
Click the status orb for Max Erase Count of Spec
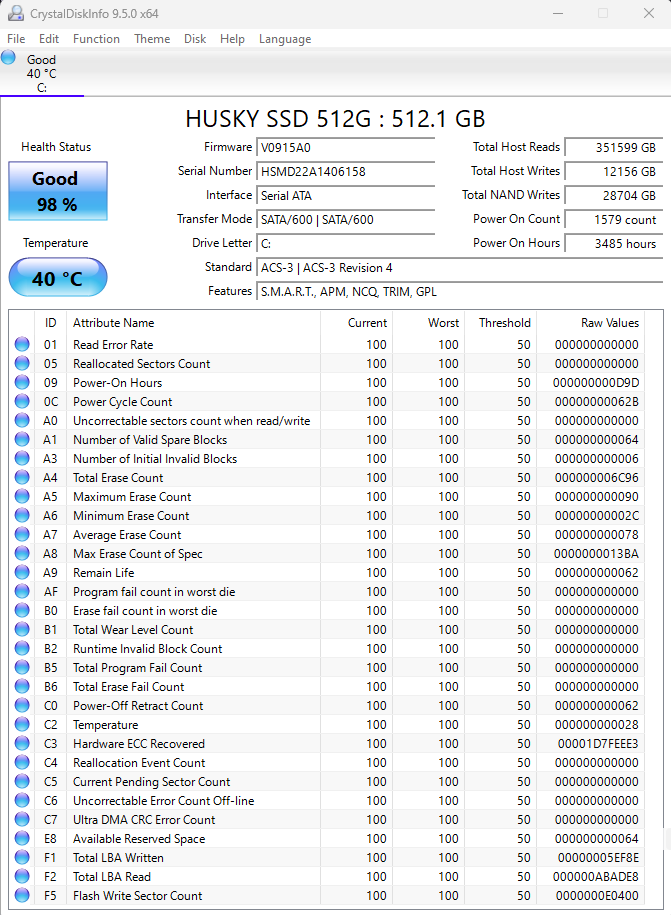pyautogui.click(x=22, y=553)
